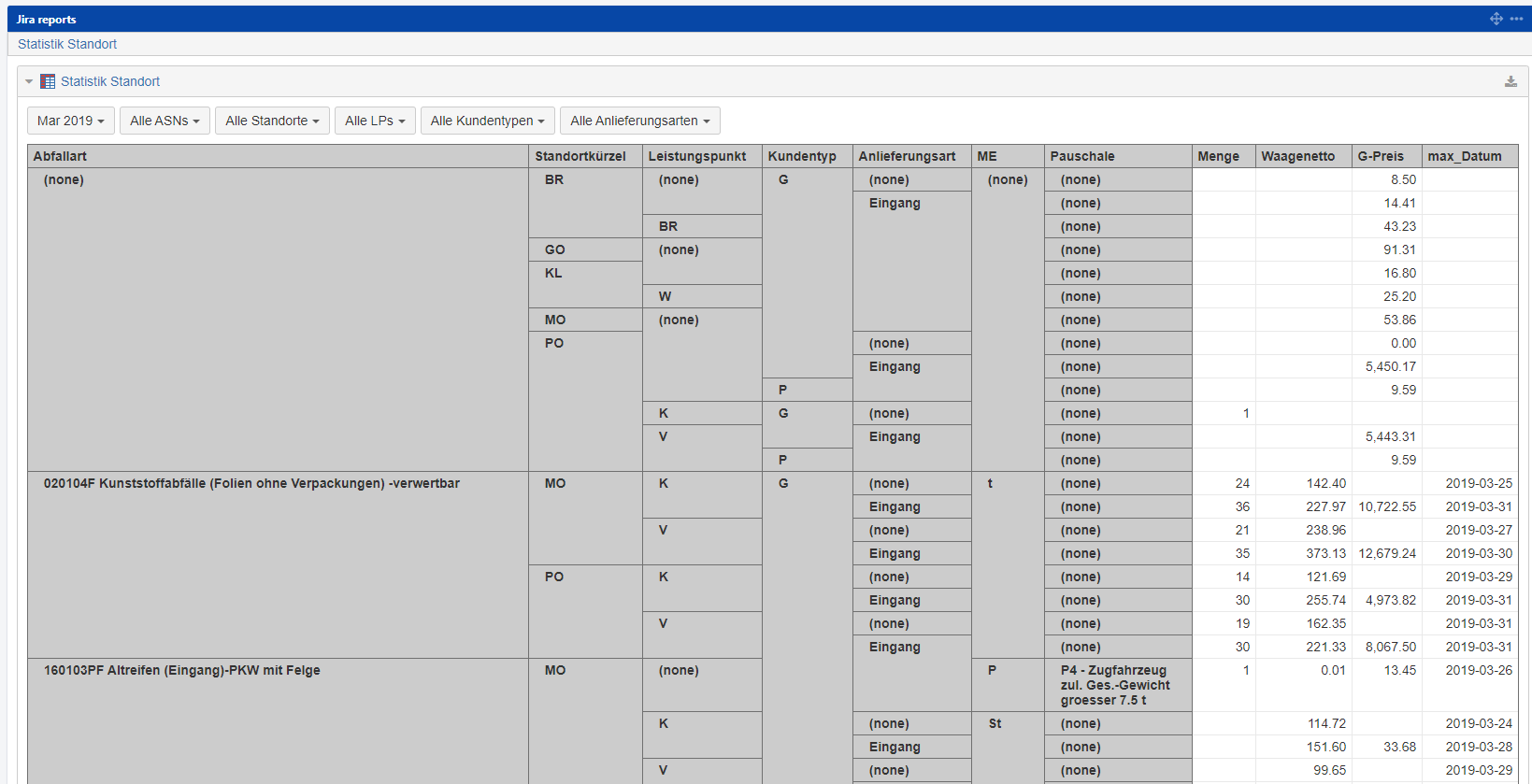The width and height of the screenshot is (1532, 784).
Task: Open the Alle LPs filter dropdown
Action: [375, 121]
